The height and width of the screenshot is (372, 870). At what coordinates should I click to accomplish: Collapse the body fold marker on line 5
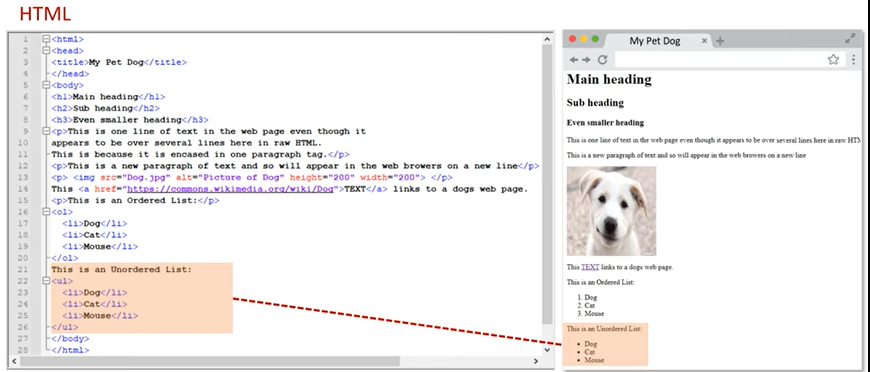coord(46,86)
